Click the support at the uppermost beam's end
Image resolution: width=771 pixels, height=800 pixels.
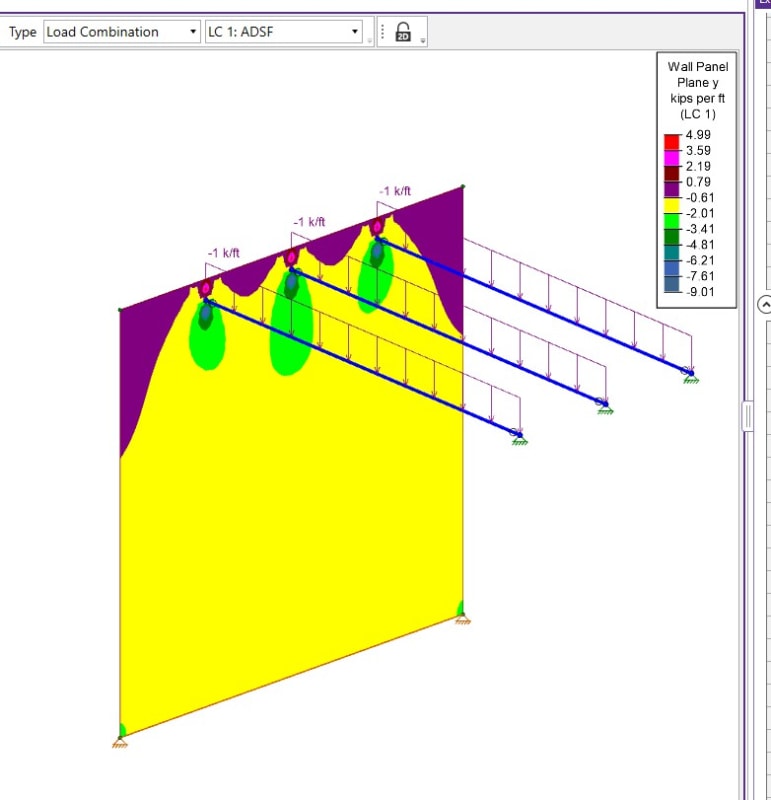(691, 377)
